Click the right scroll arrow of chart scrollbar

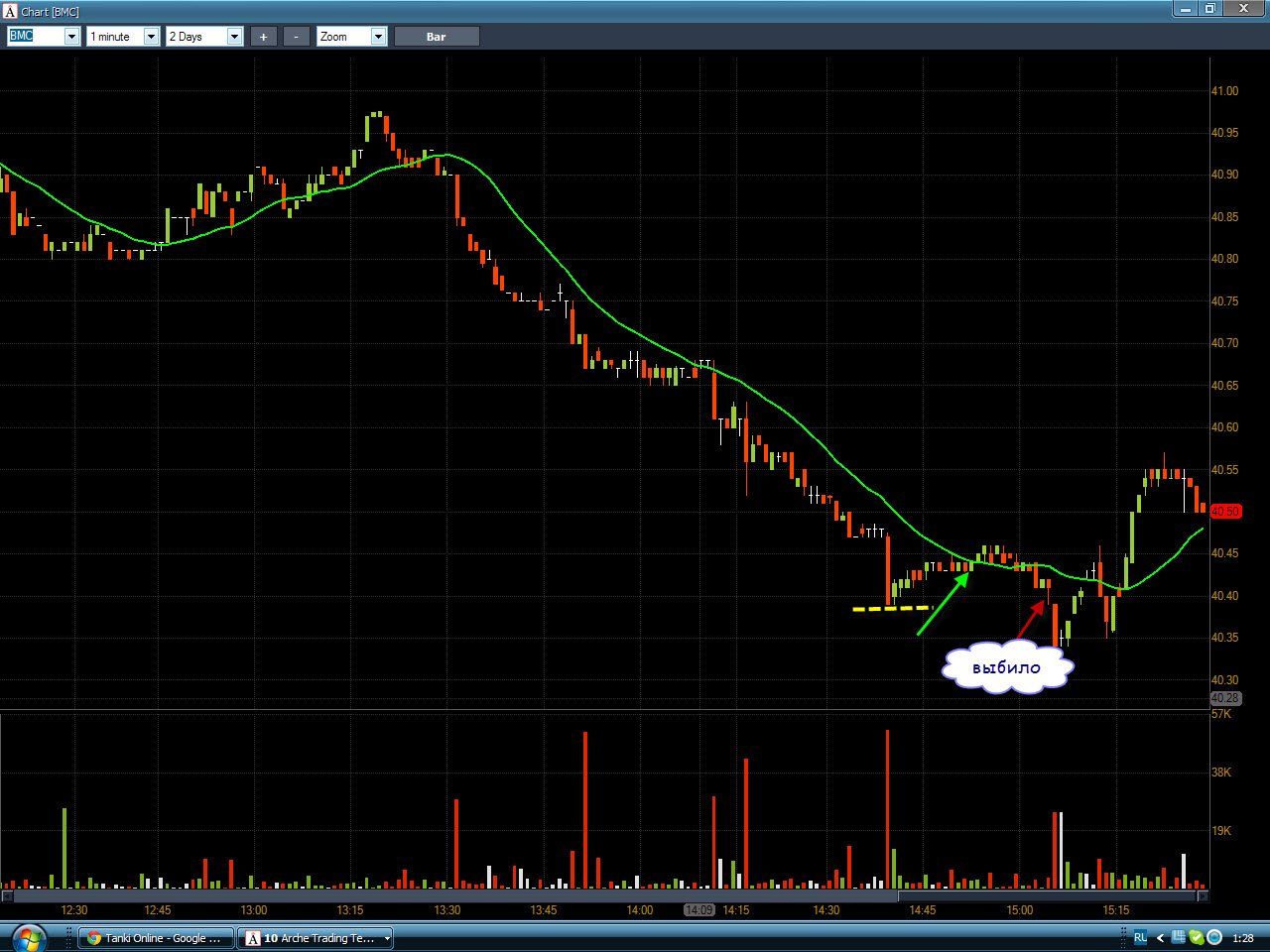click(x=1203, y=896)
